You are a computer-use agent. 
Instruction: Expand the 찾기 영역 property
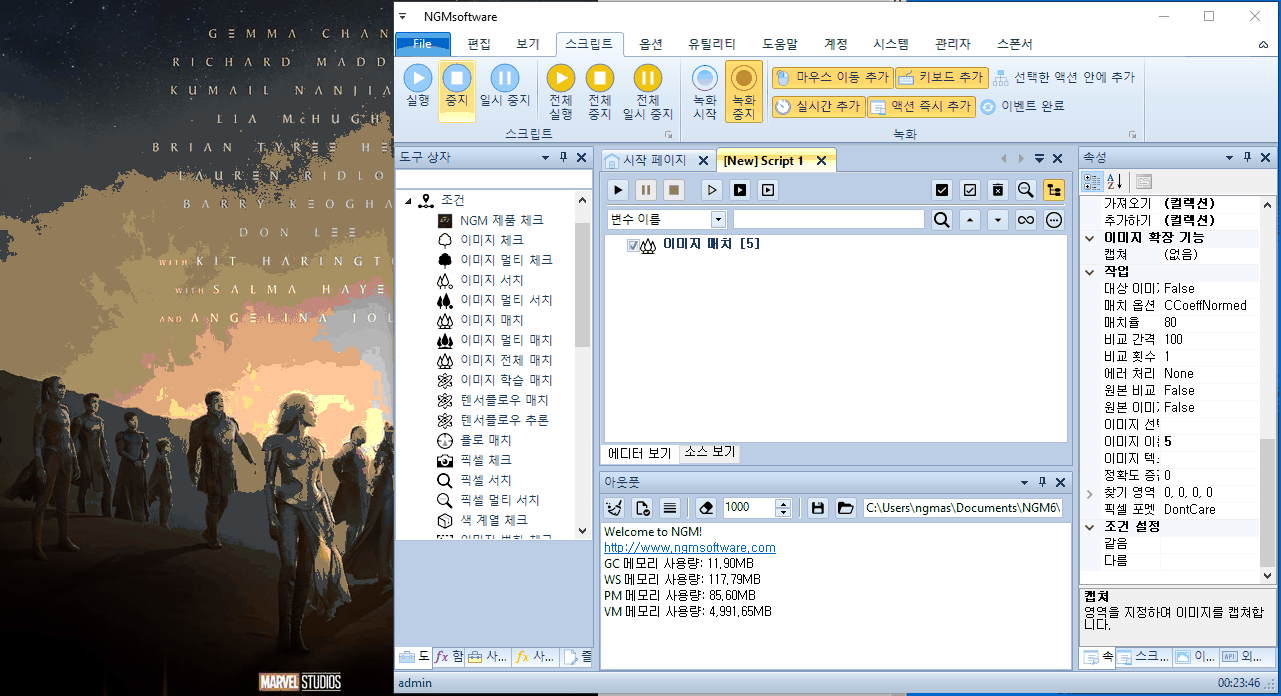click(x=1090, y=493)
